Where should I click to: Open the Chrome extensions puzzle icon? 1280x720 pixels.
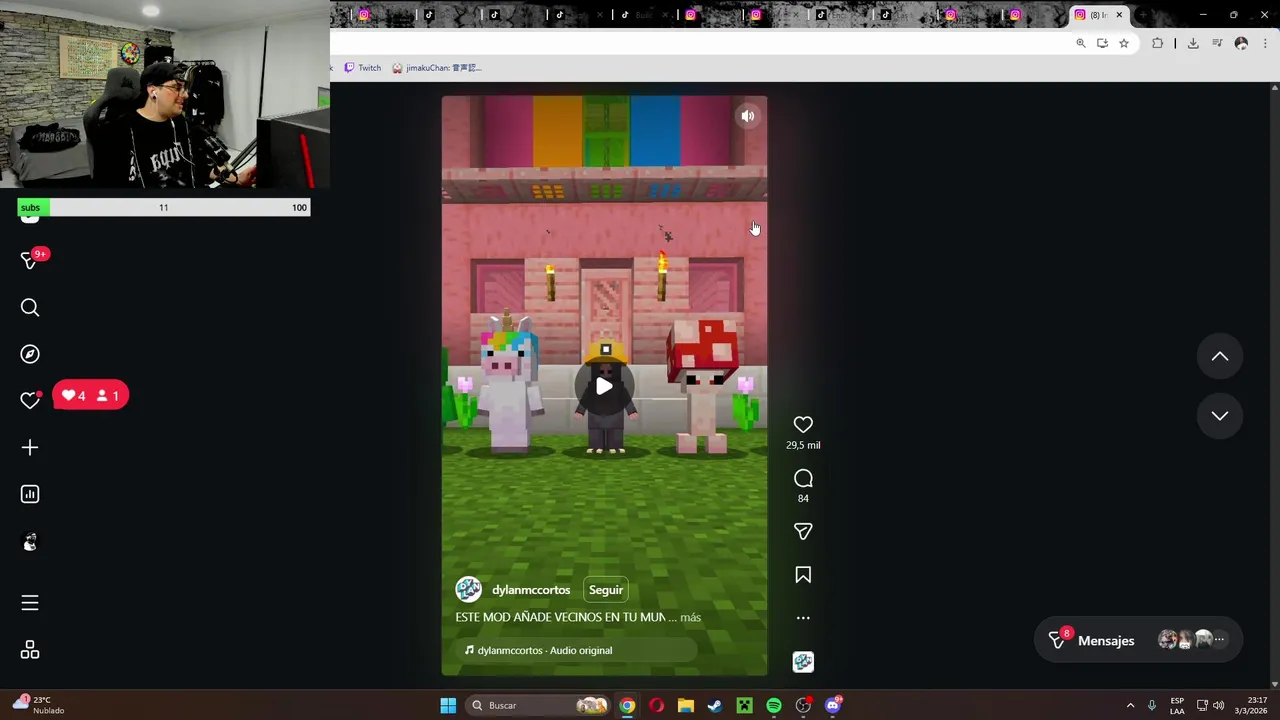point(1158,44)
